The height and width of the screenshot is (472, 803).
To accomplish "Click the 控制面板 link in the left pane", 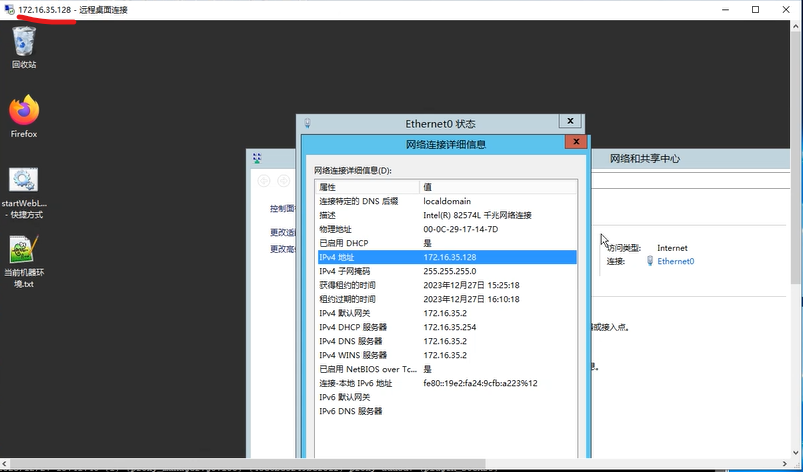I will [283, 208].
